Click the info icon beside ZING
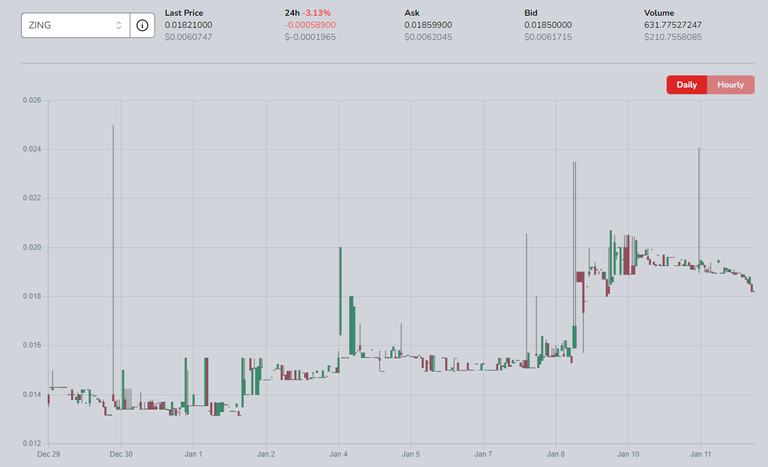Viewport: 768px width, 467px height. (x=142, y=25)
